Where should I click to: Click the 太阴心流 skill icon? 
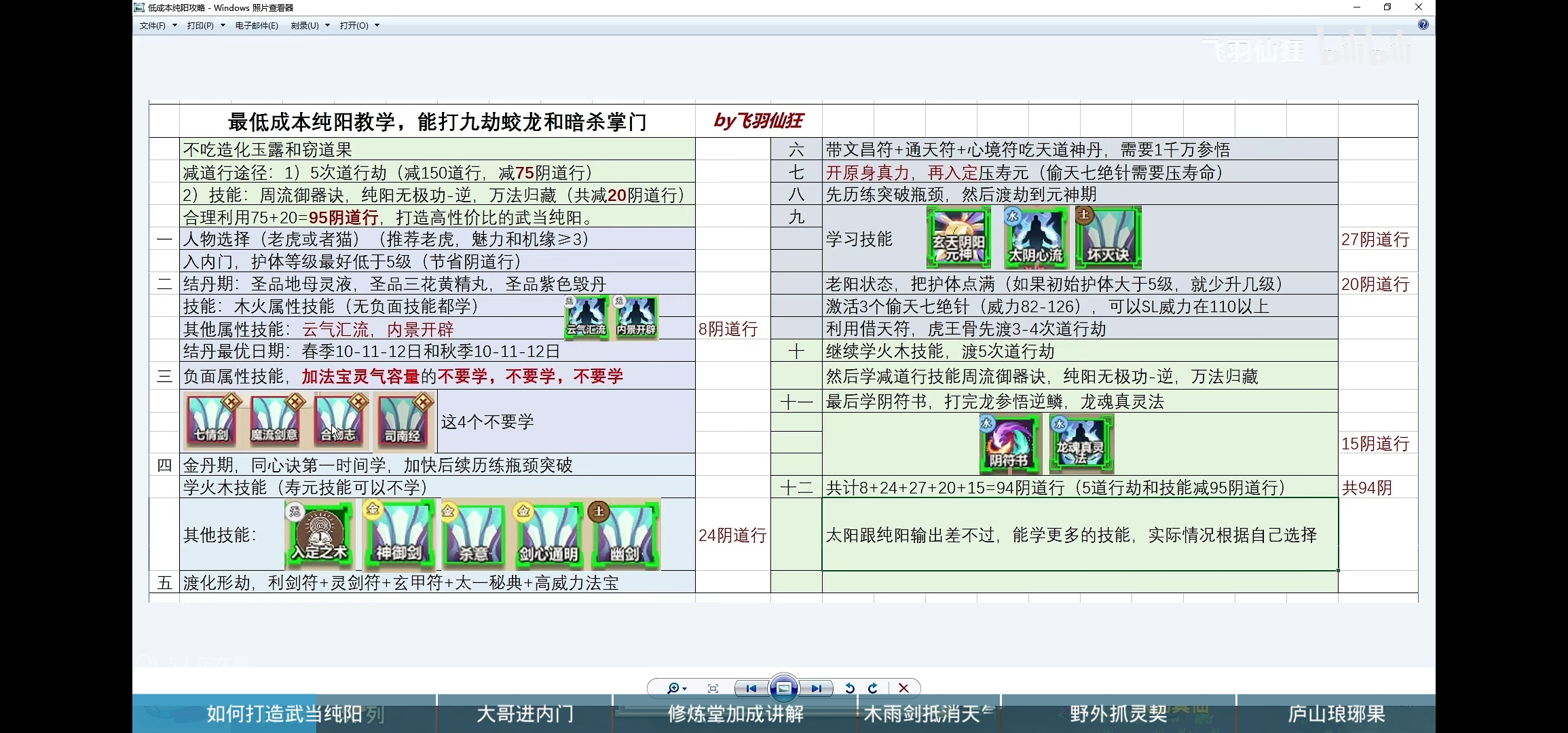1036,238
